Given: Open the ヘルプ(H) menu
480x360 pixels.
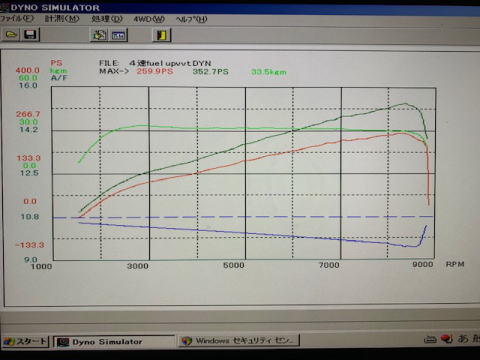Looking at the screenshot, I should click(191, 19).
